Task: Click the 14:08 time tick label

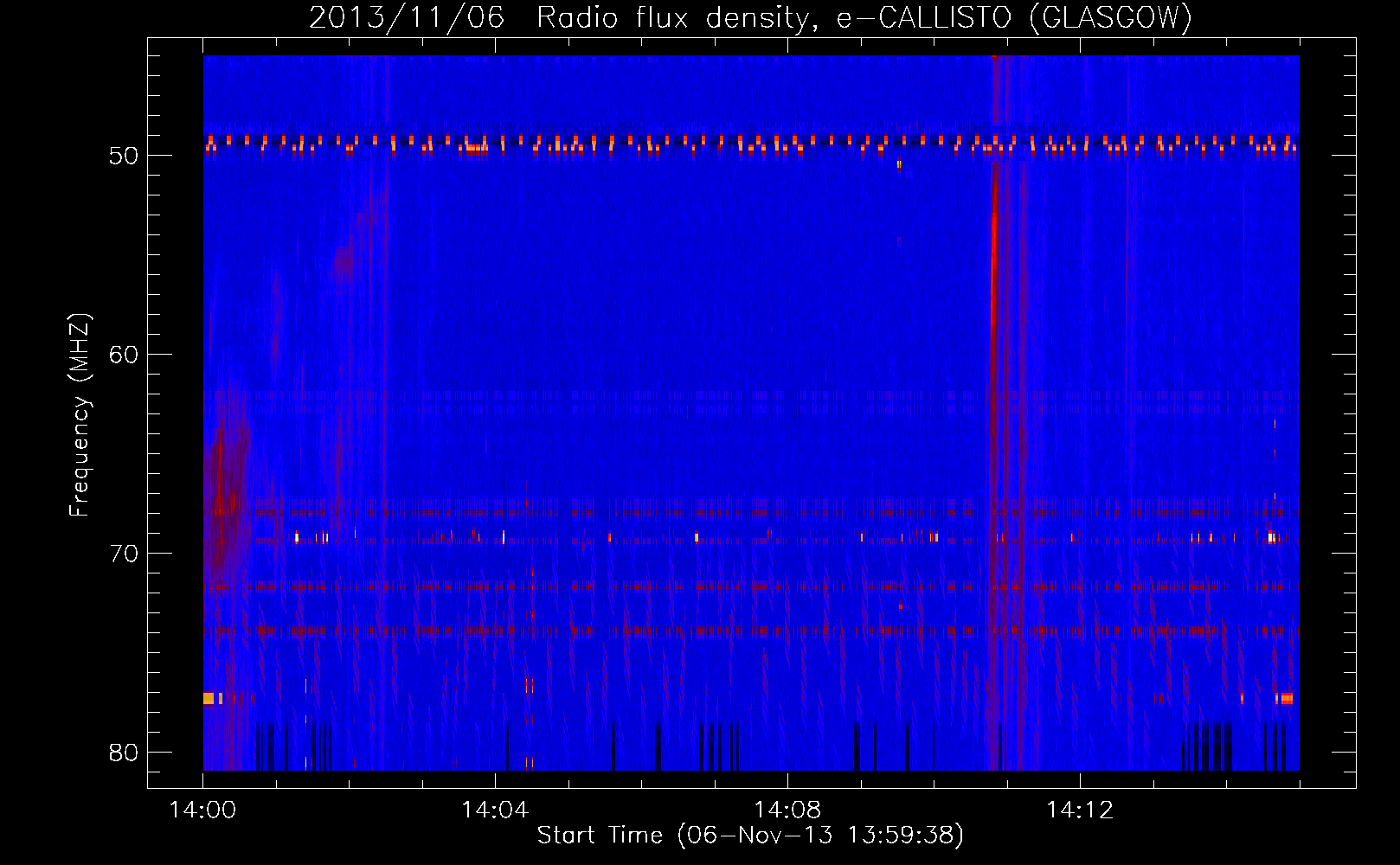Action: (x=787, y=811)
